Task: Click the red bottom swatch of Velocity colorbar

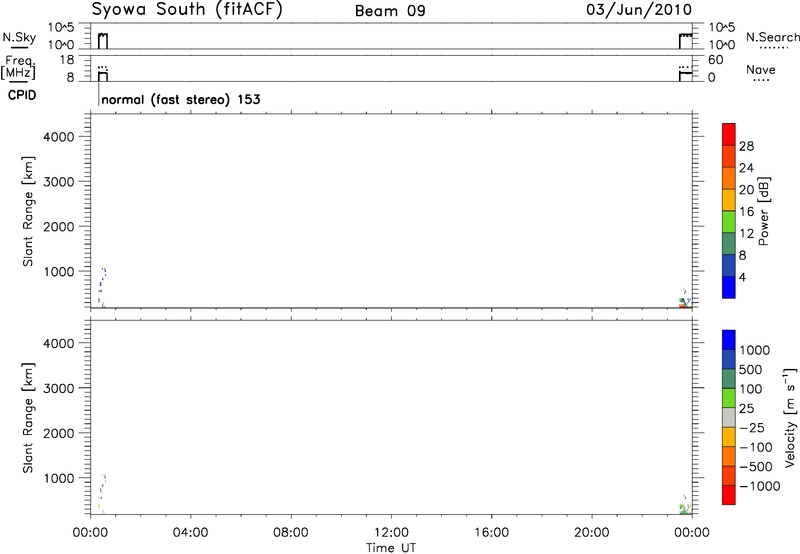Action: click(x=729, y=495)
